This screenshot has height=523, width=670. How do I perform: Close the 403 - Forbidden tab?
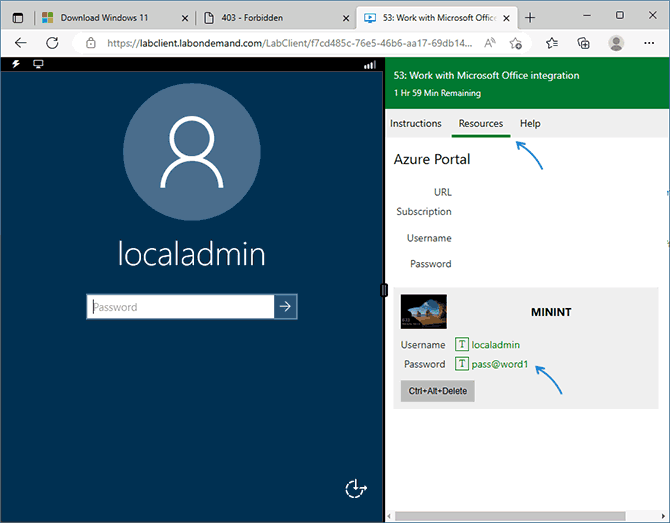tap(346, 18)
